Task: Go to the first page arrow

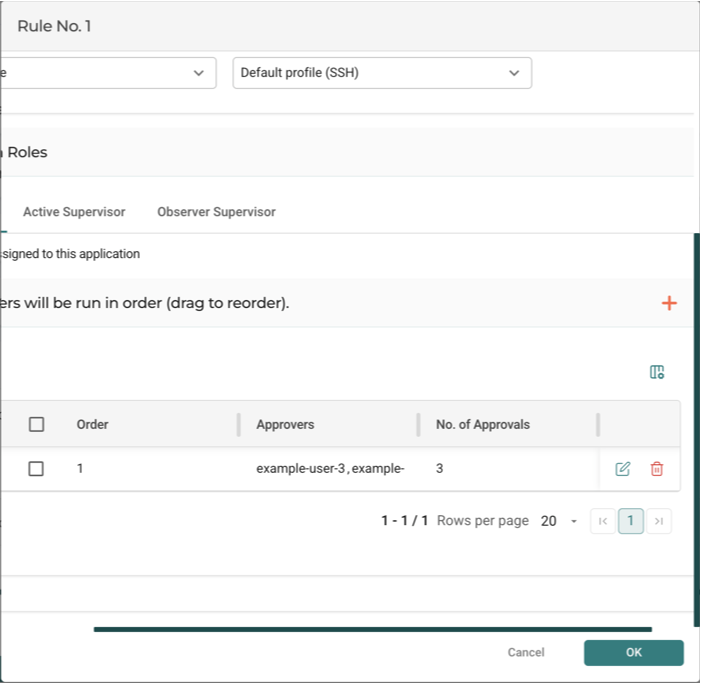Action: pyautogui.click(x=603, y=521)
